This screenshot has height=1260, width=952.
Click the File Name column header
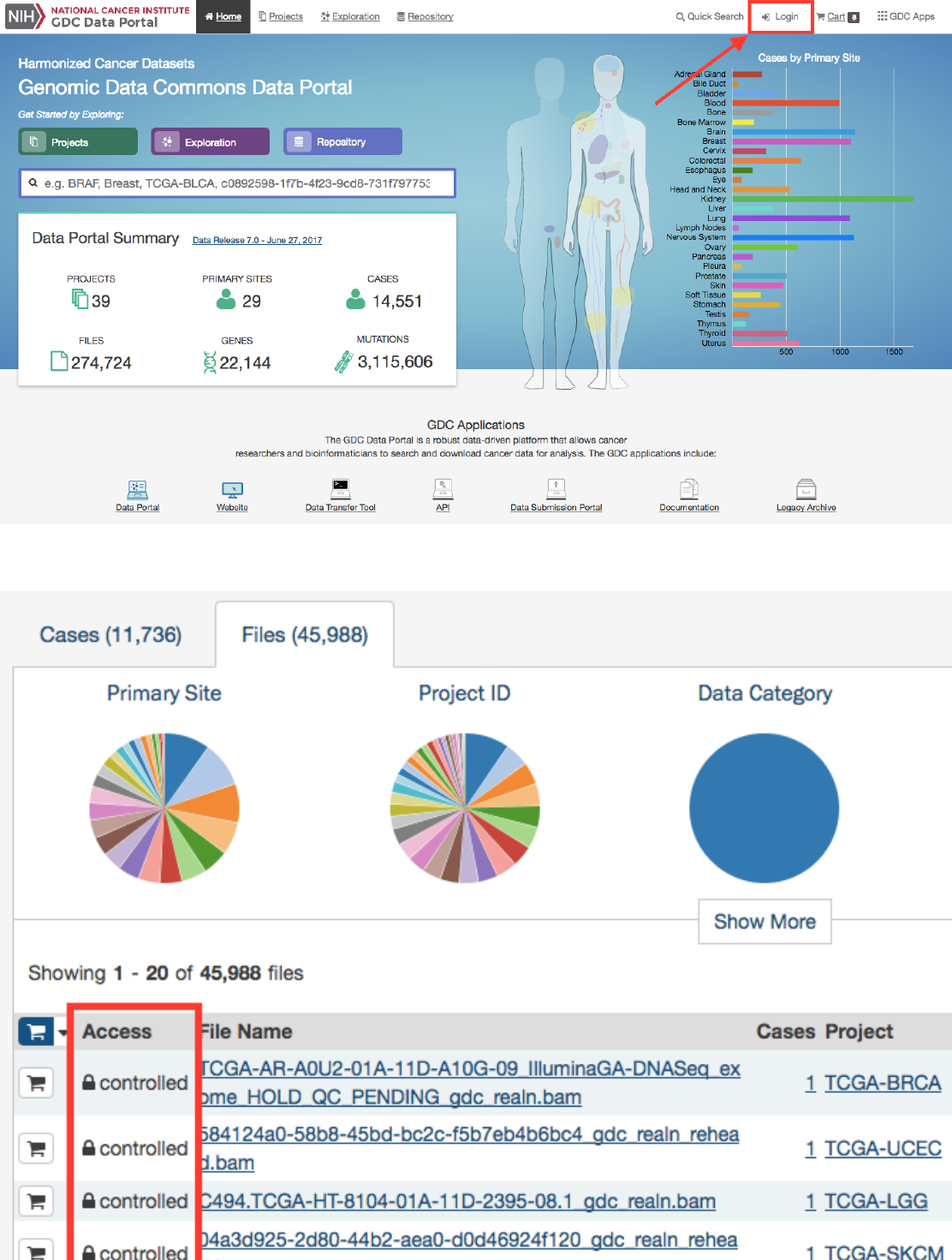coord(247,1031)
